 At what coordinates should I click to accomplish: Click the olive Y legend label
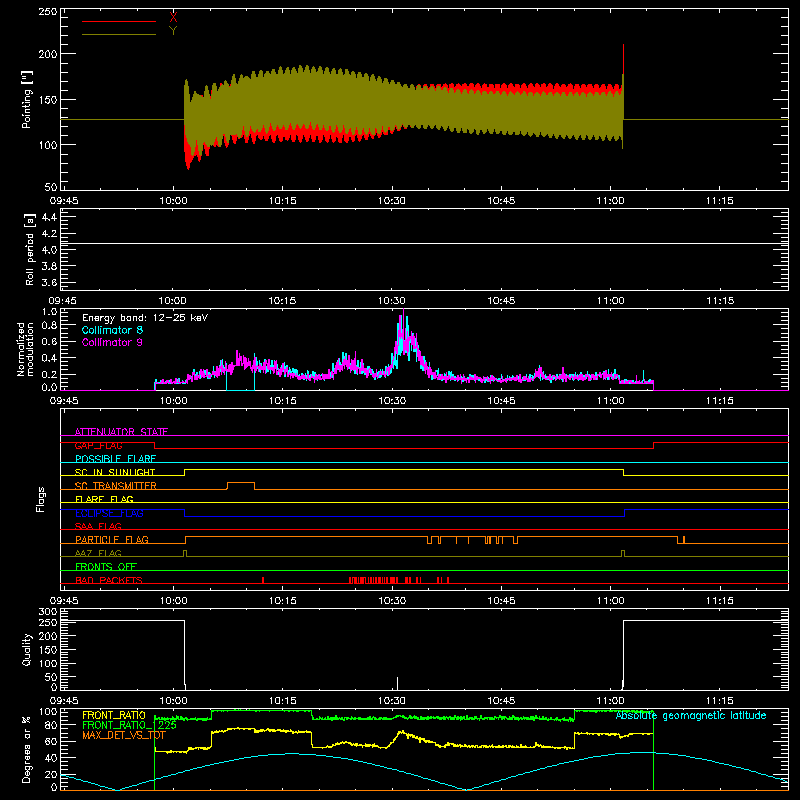pos(173,31)
